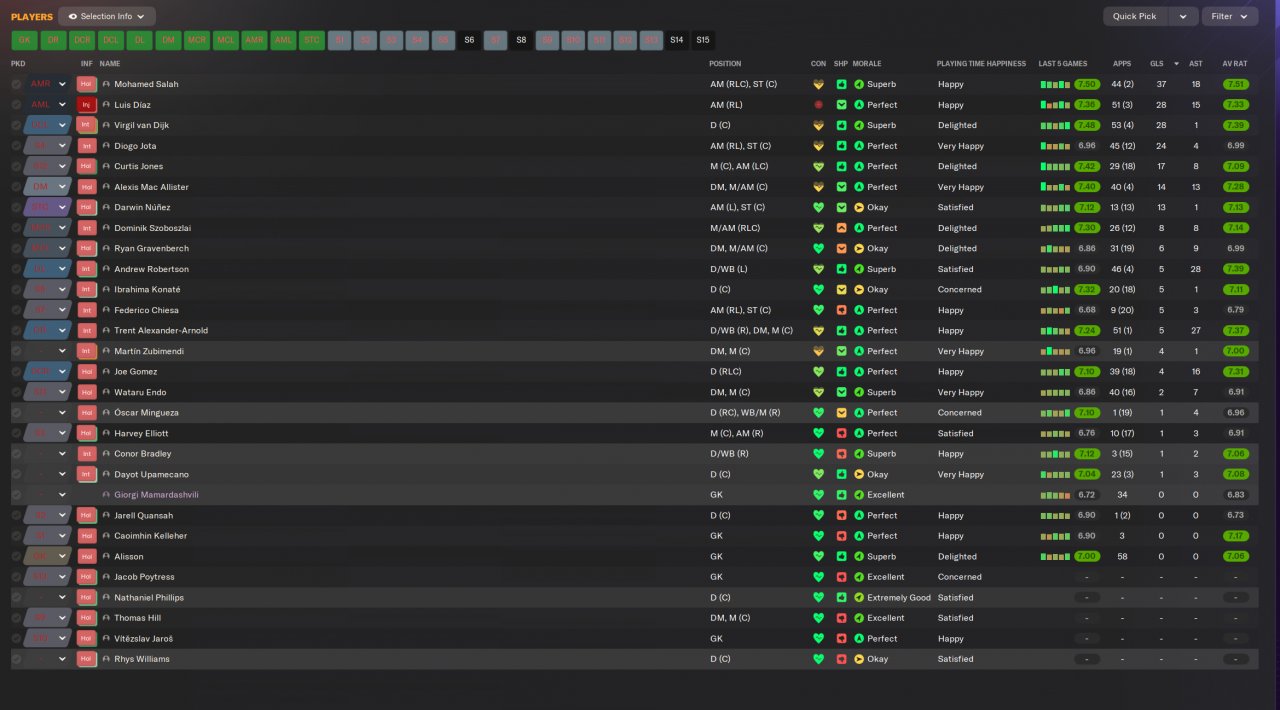The height and width of the screenshot is (710, 1280).
Task: Click Andrew Robertson's Superb morale icon
Action: pyautogui.click(x=859, y=269)
